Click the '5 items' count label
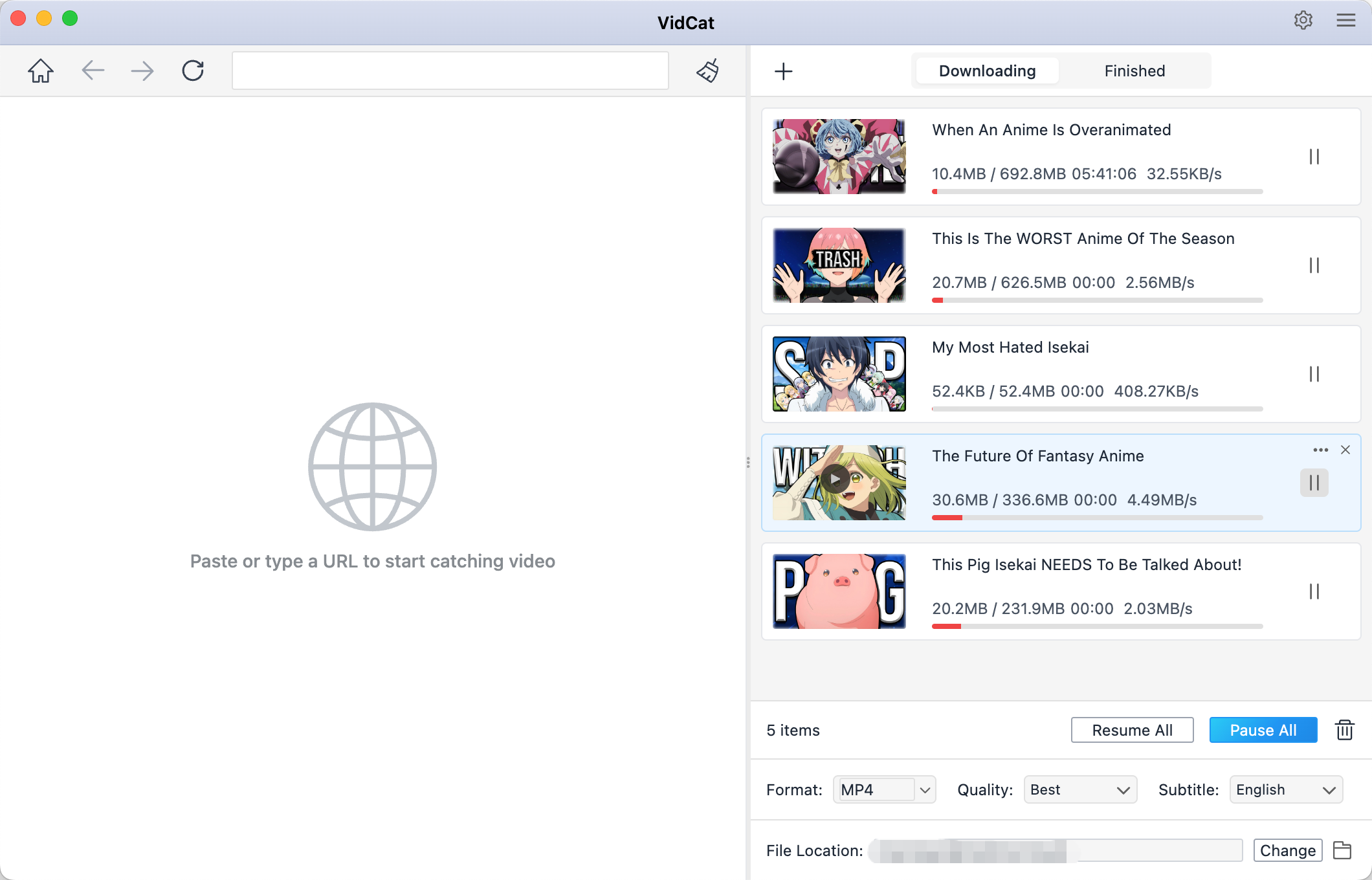This screenshot has height=880, width=1372. pos(793,731)
